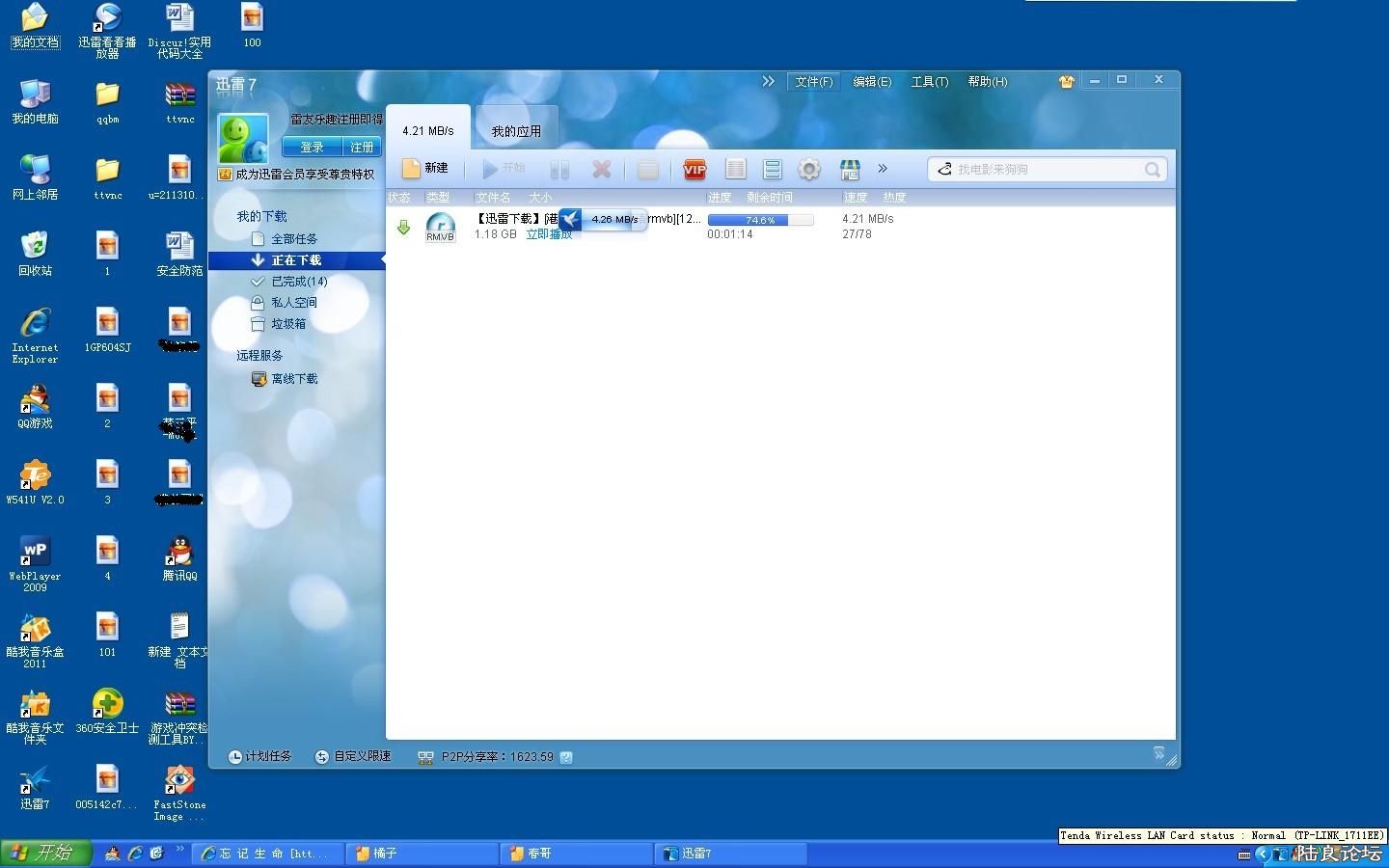Click the red X delete task icon
The width and height of the screenshot is (1389, 868).
pyautogui.click(x=601, y=170)
